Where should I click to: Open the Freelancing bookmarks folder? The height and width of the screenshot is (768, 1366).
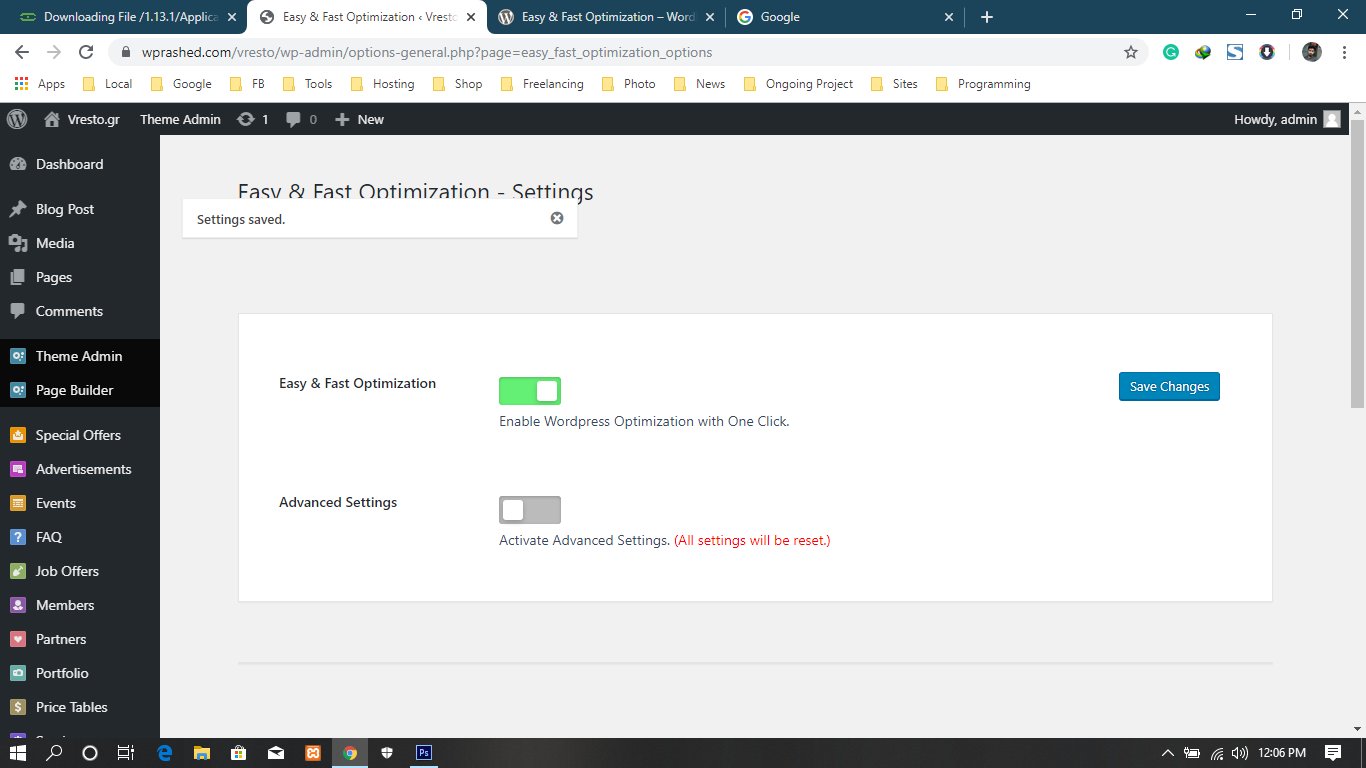[x=540, y=84]
